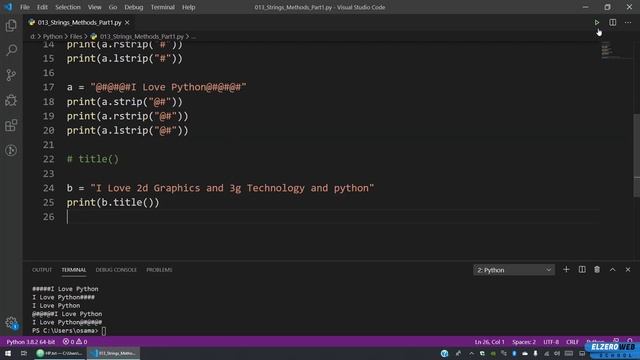The image size is (640, 360).
Task: Open Task View on the taskbar
Action: [x=24, y=353]
